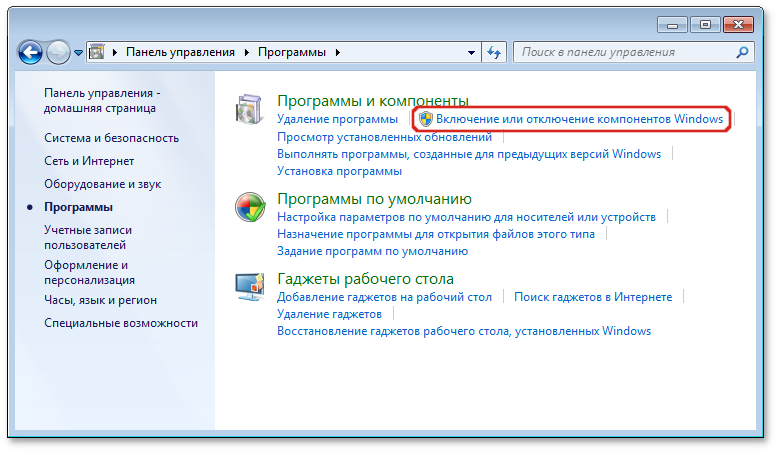Open Назначение программы для открытия файлов
The height and width of the screenshot is (452, 777).
point(436,234)
